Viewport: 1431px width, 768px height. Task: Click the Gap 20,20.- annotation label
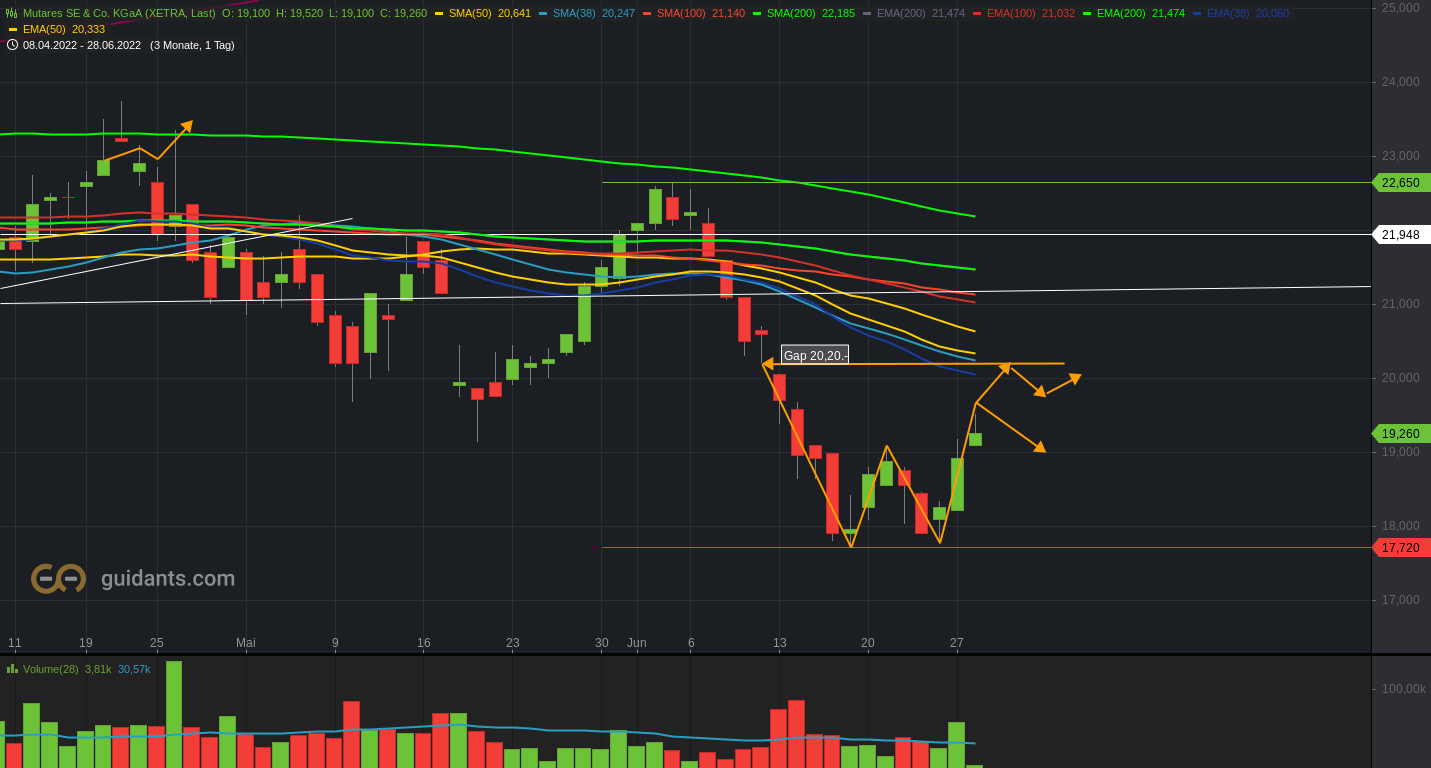[x=814, y=355]
